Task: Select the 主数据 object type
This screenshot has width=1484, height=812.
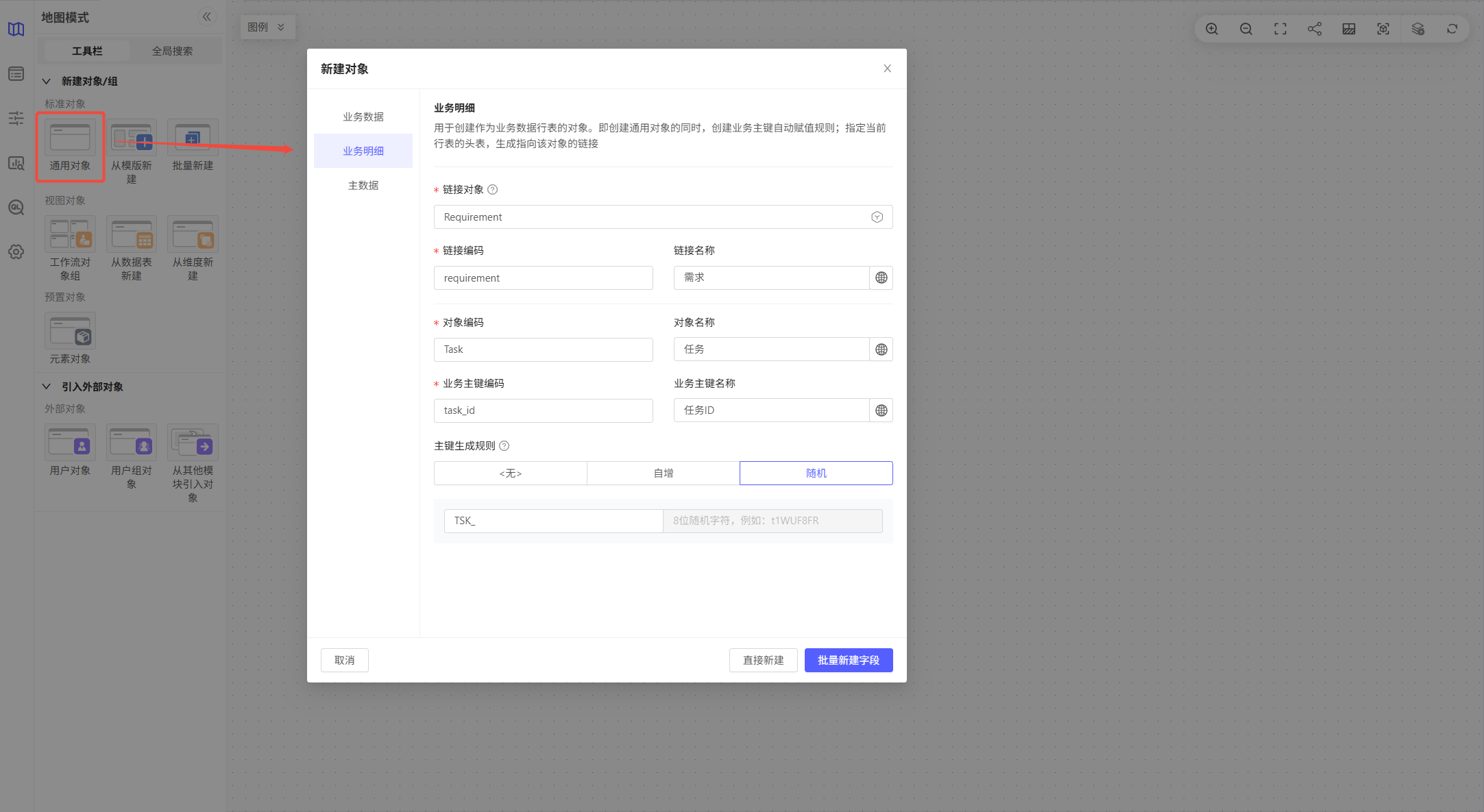Action: point(363,185)
